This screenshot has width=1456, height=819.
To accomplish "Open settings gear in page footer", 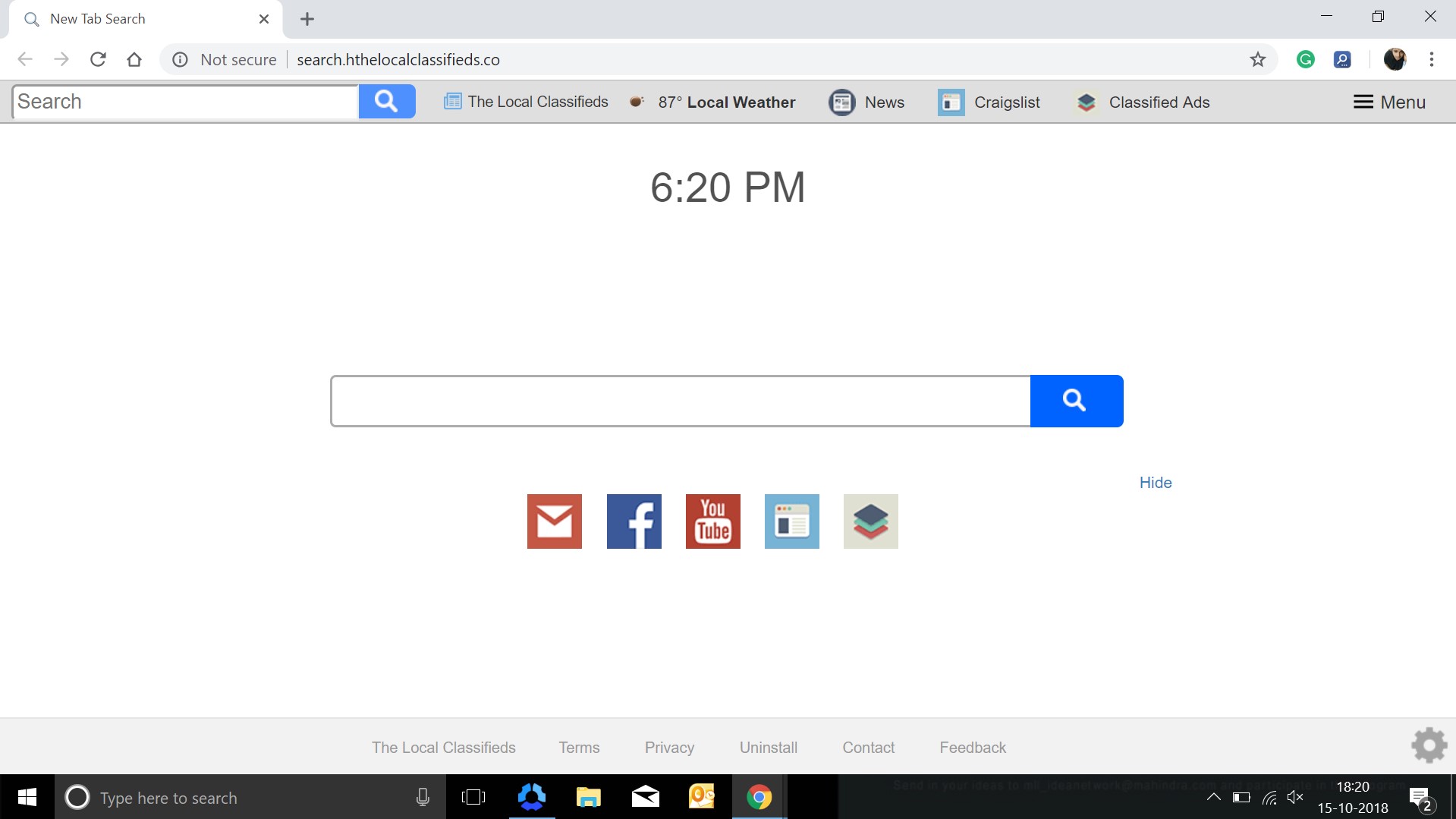I will pyautogui.click(x=1429, y=745).
